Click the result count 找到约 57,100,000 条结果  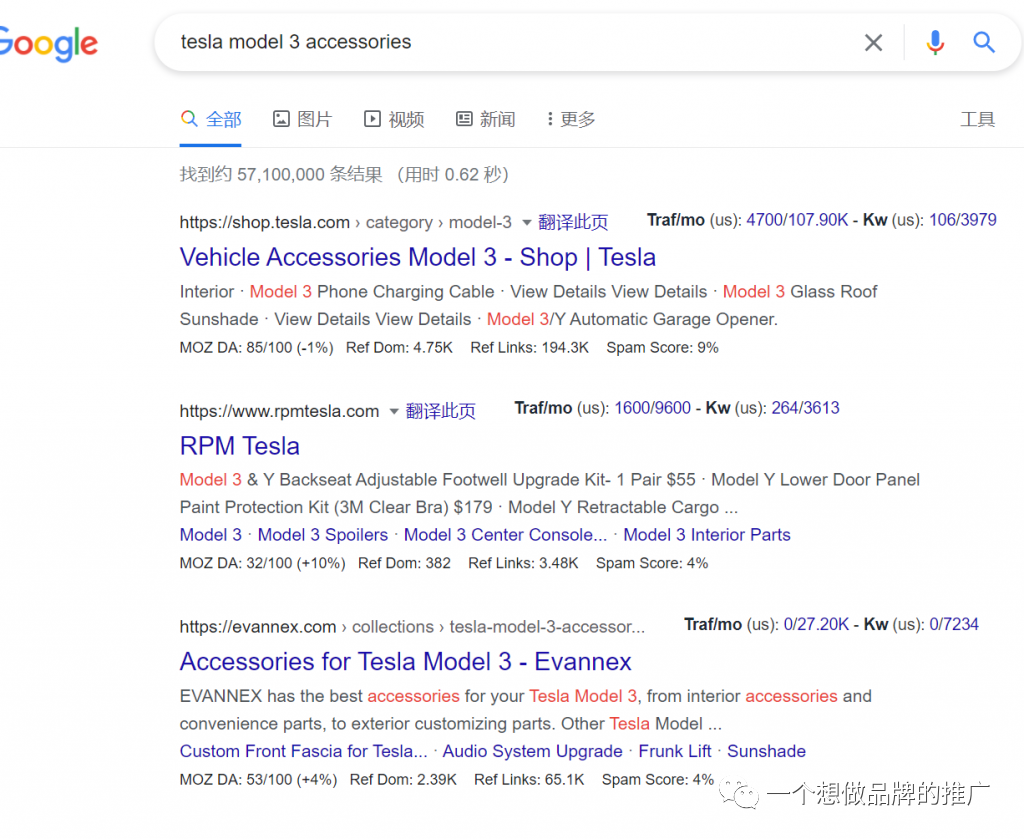[281, 175]
